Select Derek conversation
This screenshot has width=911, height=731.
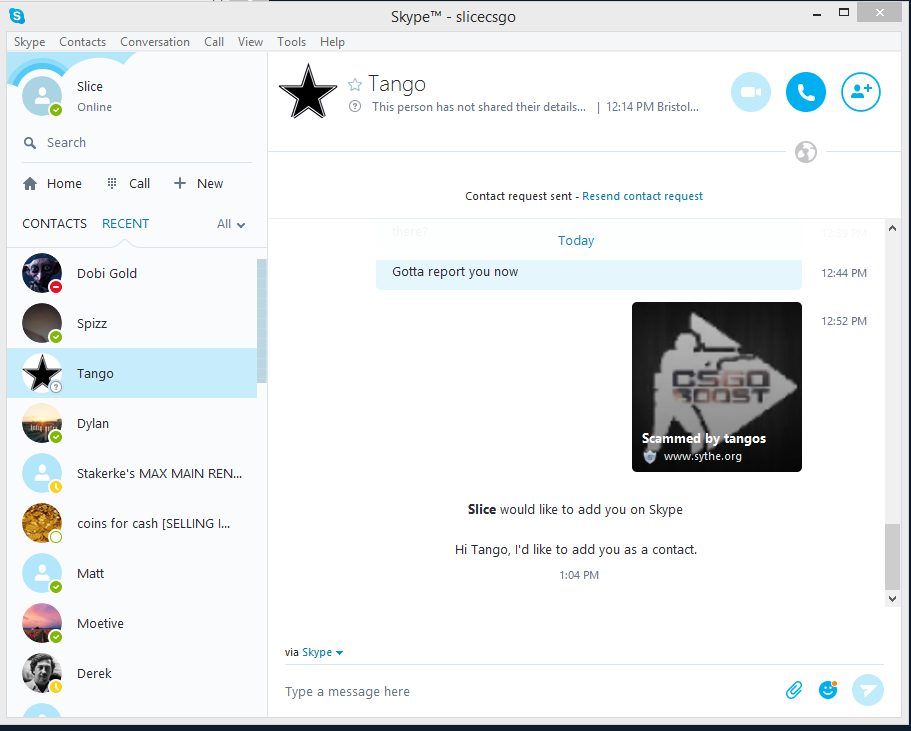click(x=132, y=673)
